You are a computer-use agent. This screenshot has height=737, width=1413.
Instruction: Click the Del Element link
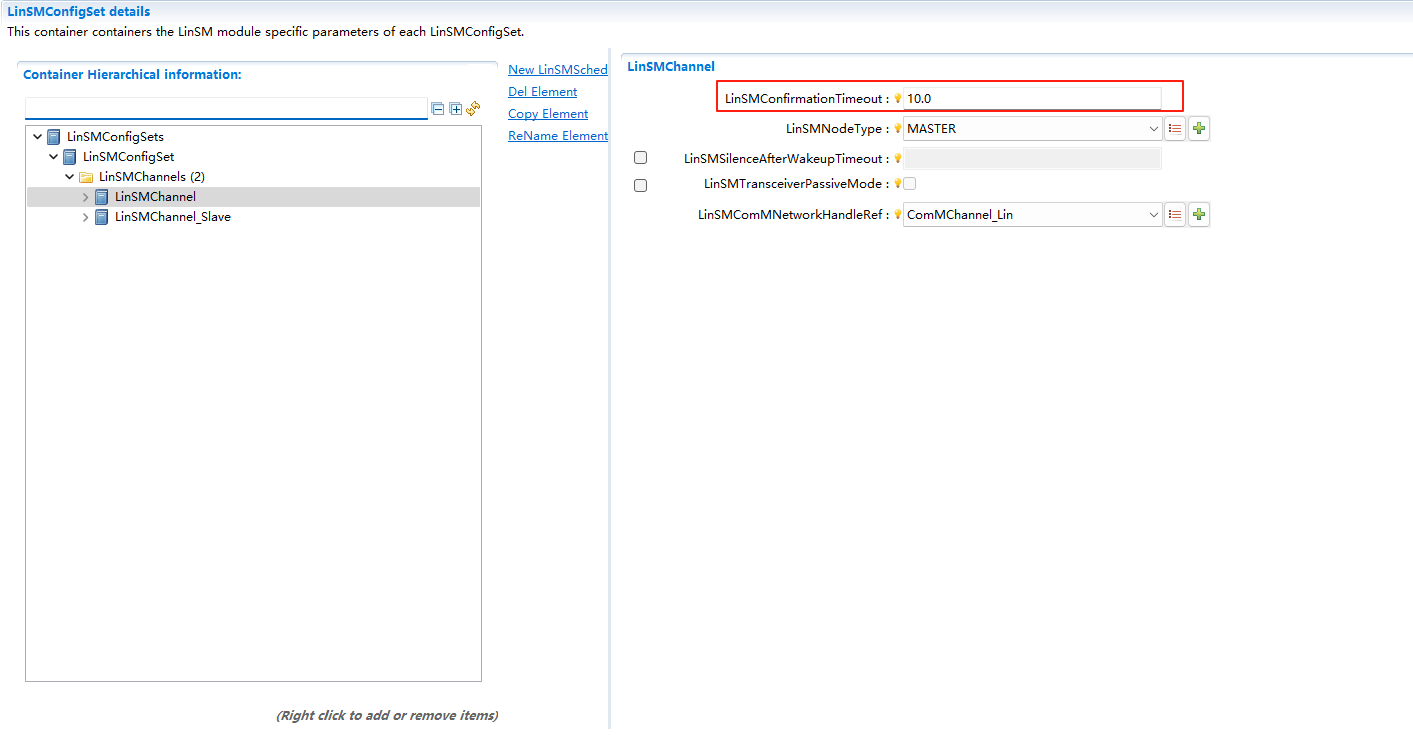[542, 92]
